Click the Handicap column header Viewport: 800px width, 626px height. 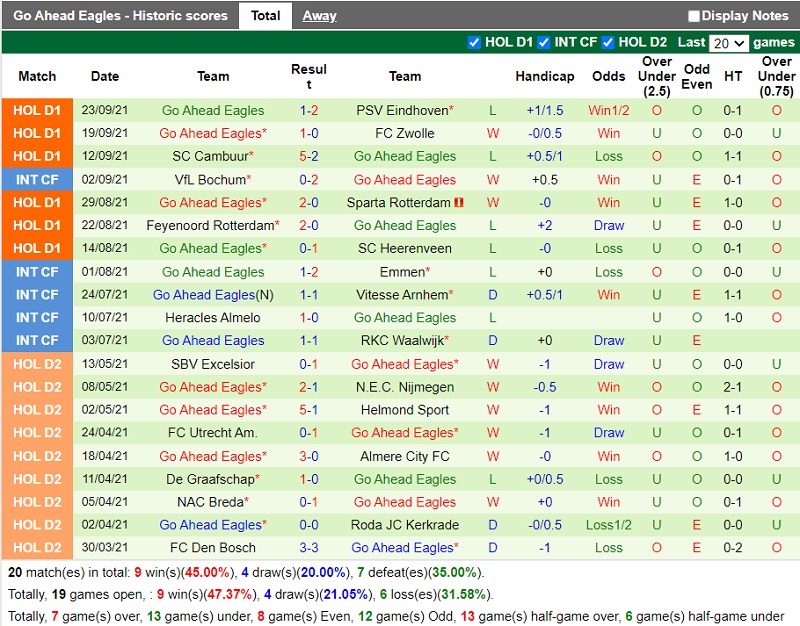click(545, 76)
